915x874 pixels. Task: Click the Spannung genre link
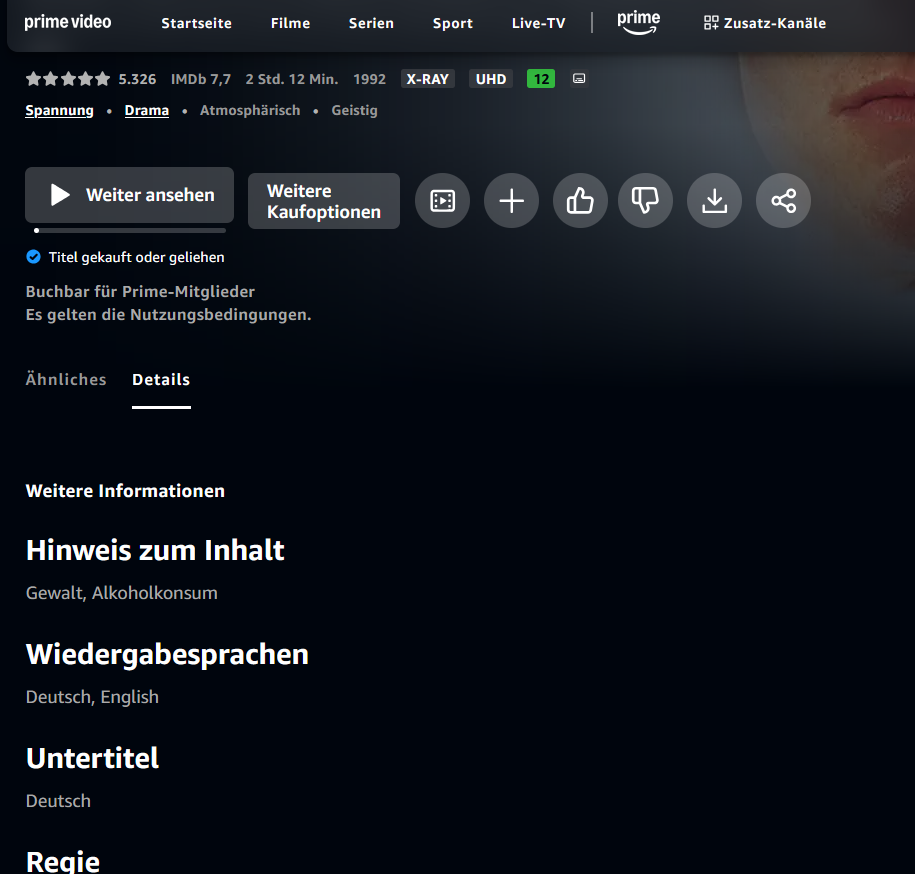[x=59, y=111]
